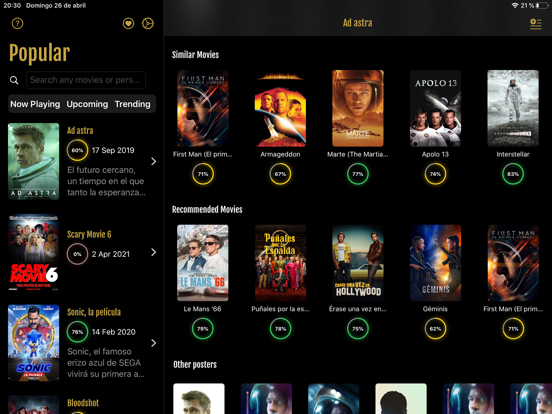552x414 pixels.
Task: Tap Ad astra 60% rating circle
Action: point(77,150)
